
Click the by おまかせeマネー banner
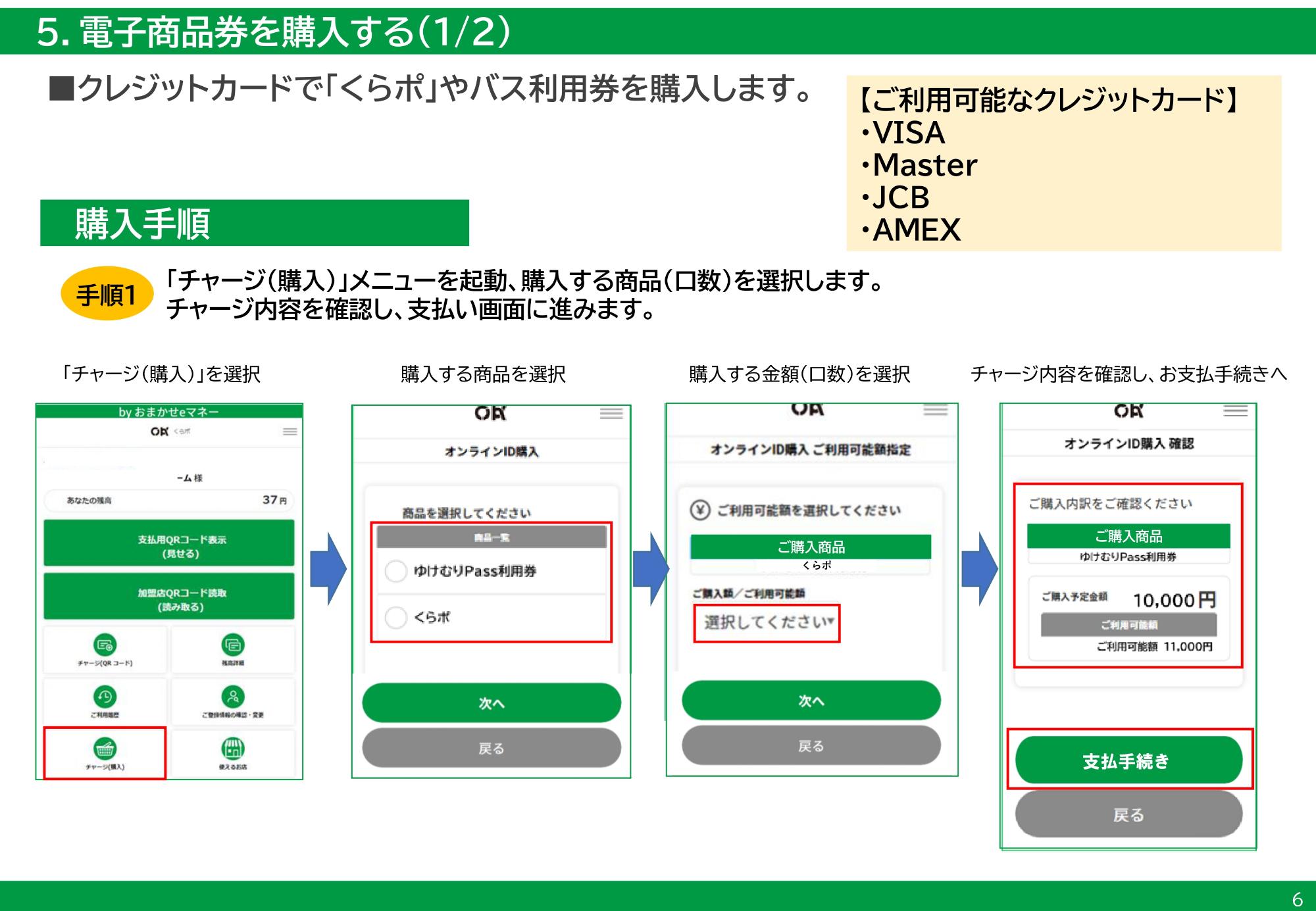click(169, 412)
